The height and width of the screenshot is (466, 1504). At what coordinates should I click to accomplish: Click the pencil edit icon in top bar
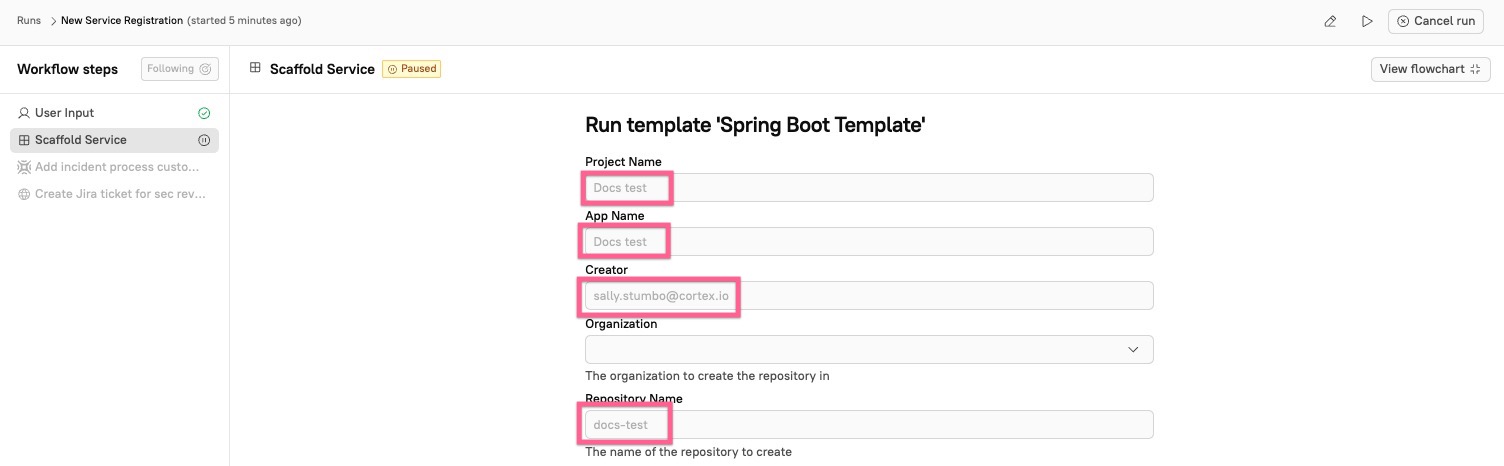[1330, 21]
